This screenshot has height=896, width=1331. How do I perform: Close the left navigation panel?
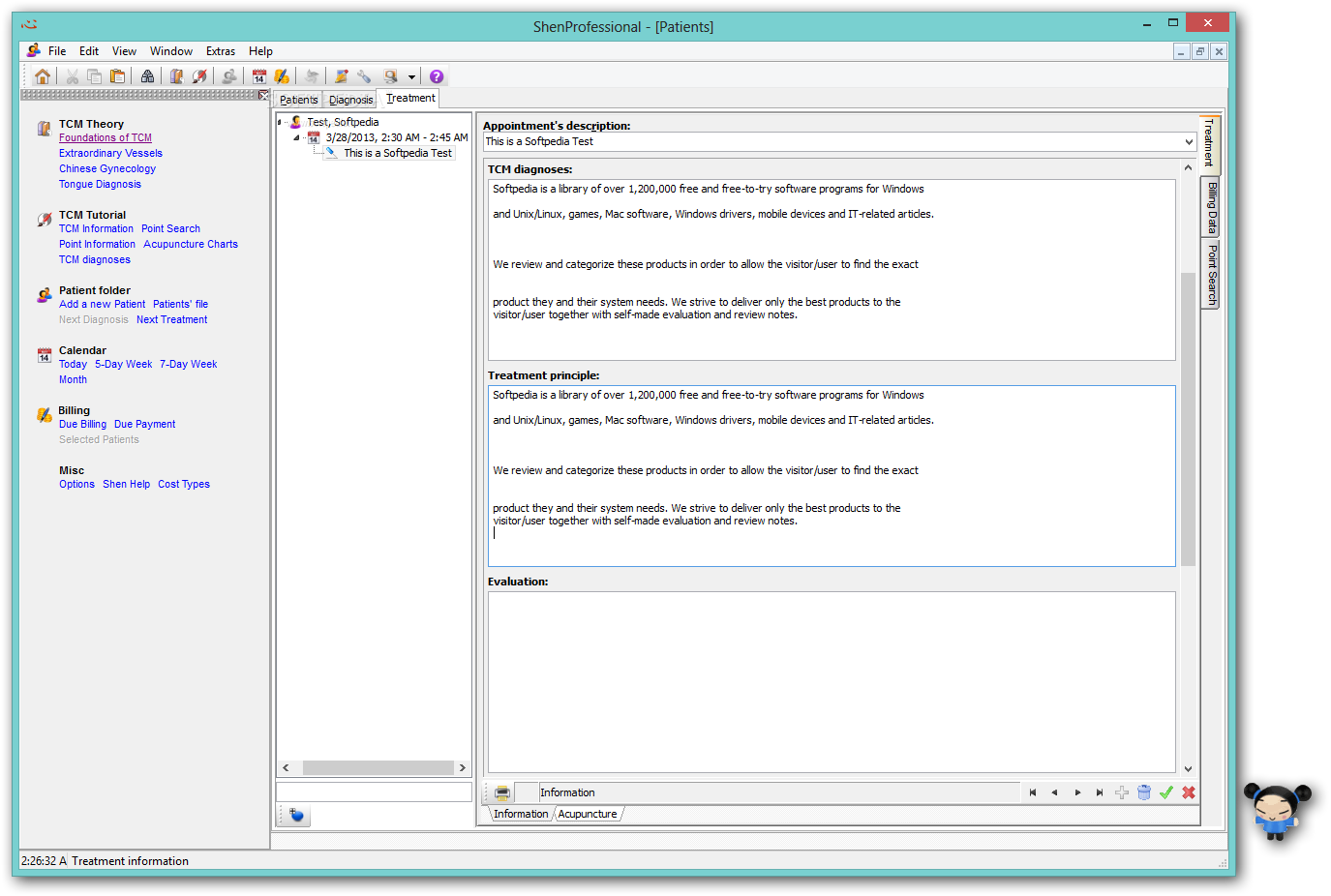click(264, 95)
